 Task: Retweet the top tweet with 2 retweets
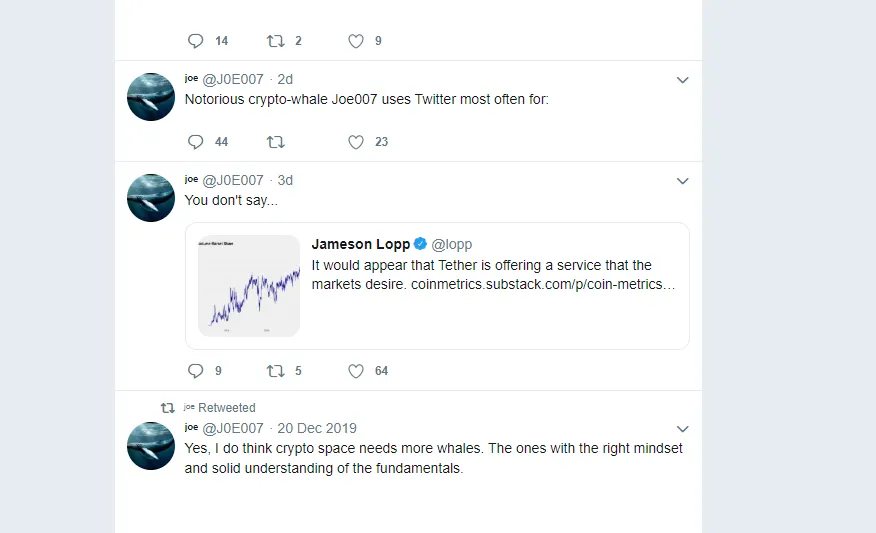click(275, 41)
